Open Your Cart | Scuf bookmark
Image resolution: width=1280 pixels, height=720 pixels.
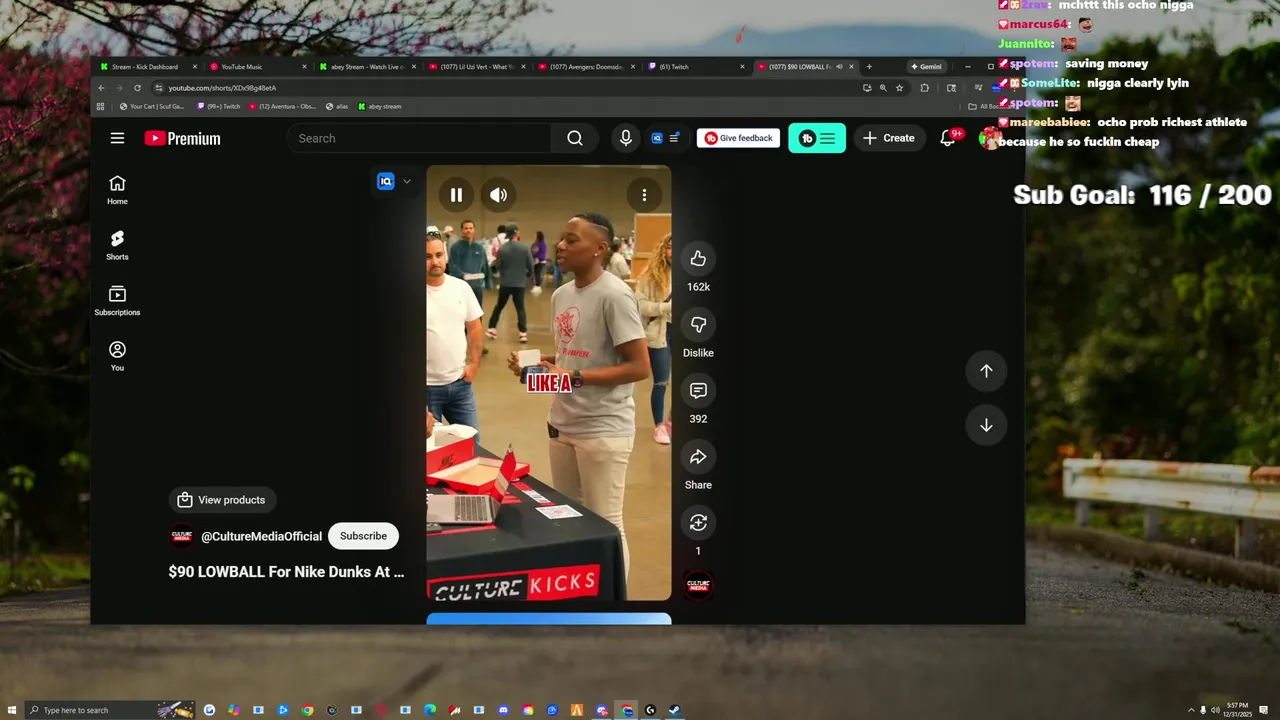click(151, 106)
